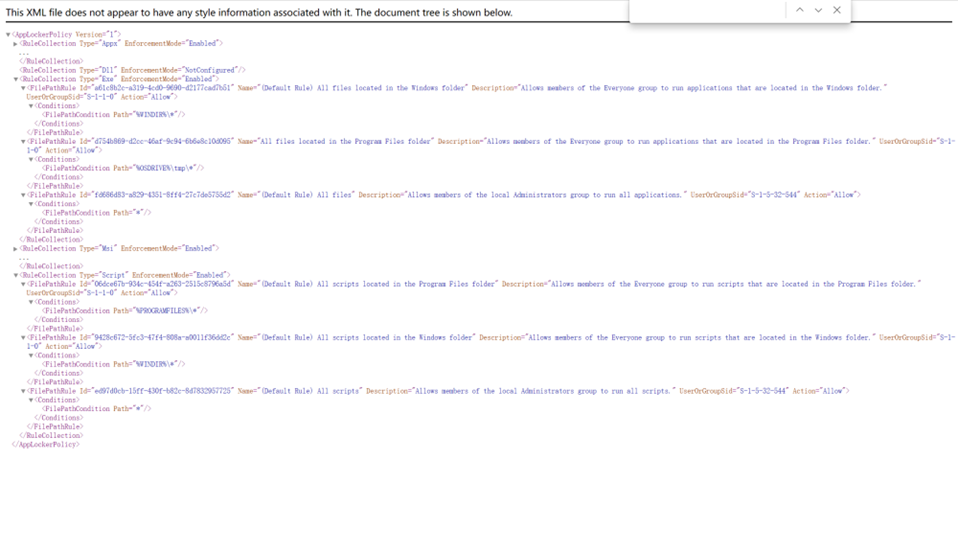Collapse FilePathRule 'All scripts located in the Windows folder'
958x551 pixels.
click(23, 338)
